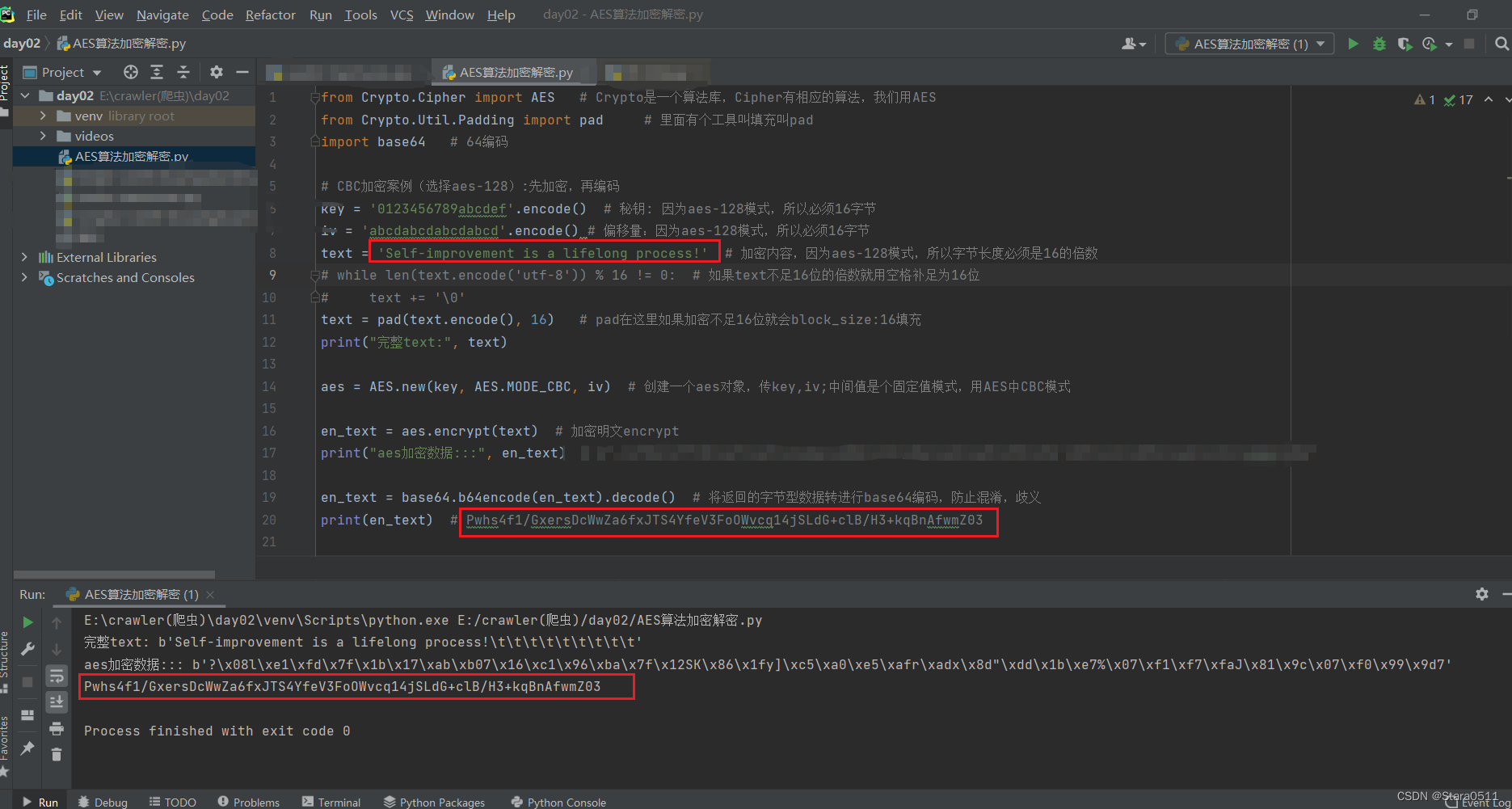Expand External Libraries node
The image size is (1512, 809).
point(24,257)
